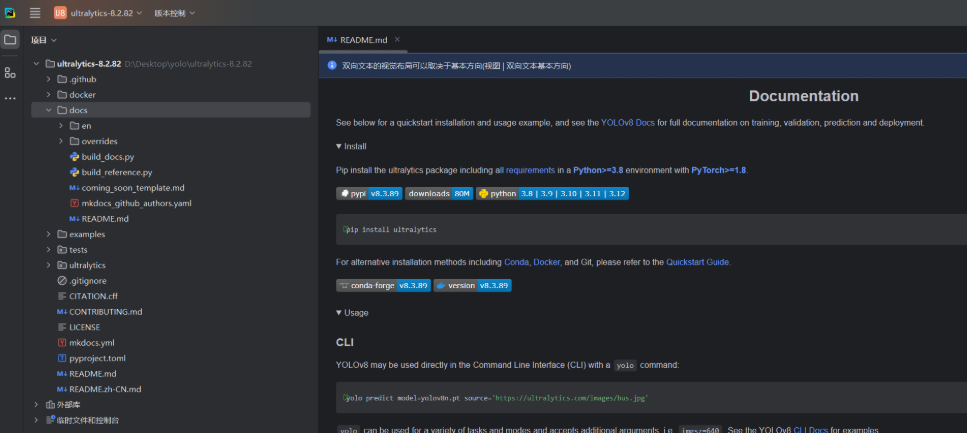Click the README.zh-CN.md markdown icon
967x433 pixels.
pos(62,389)
